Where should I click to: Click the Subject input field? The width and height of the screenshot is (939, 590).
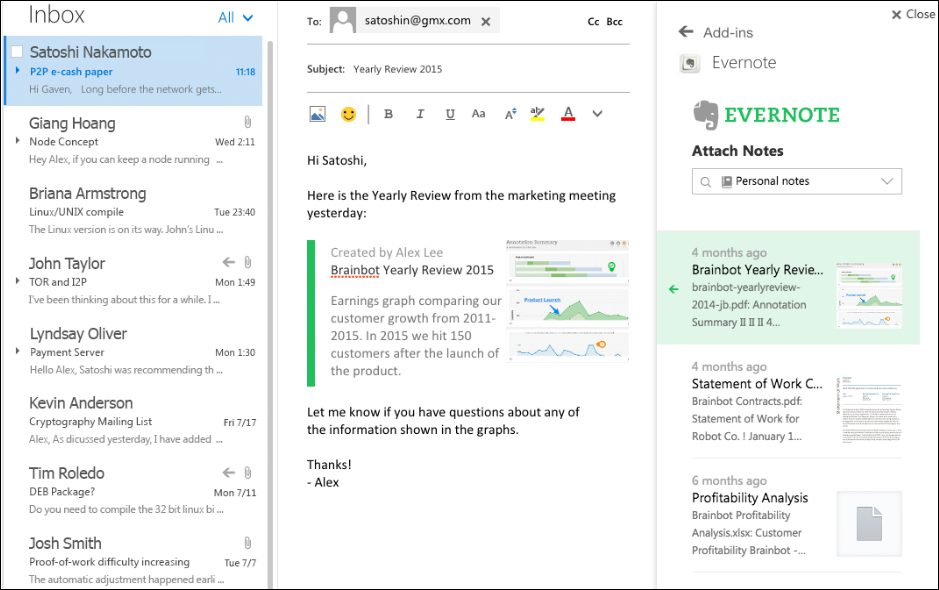(x=450, y=70)
